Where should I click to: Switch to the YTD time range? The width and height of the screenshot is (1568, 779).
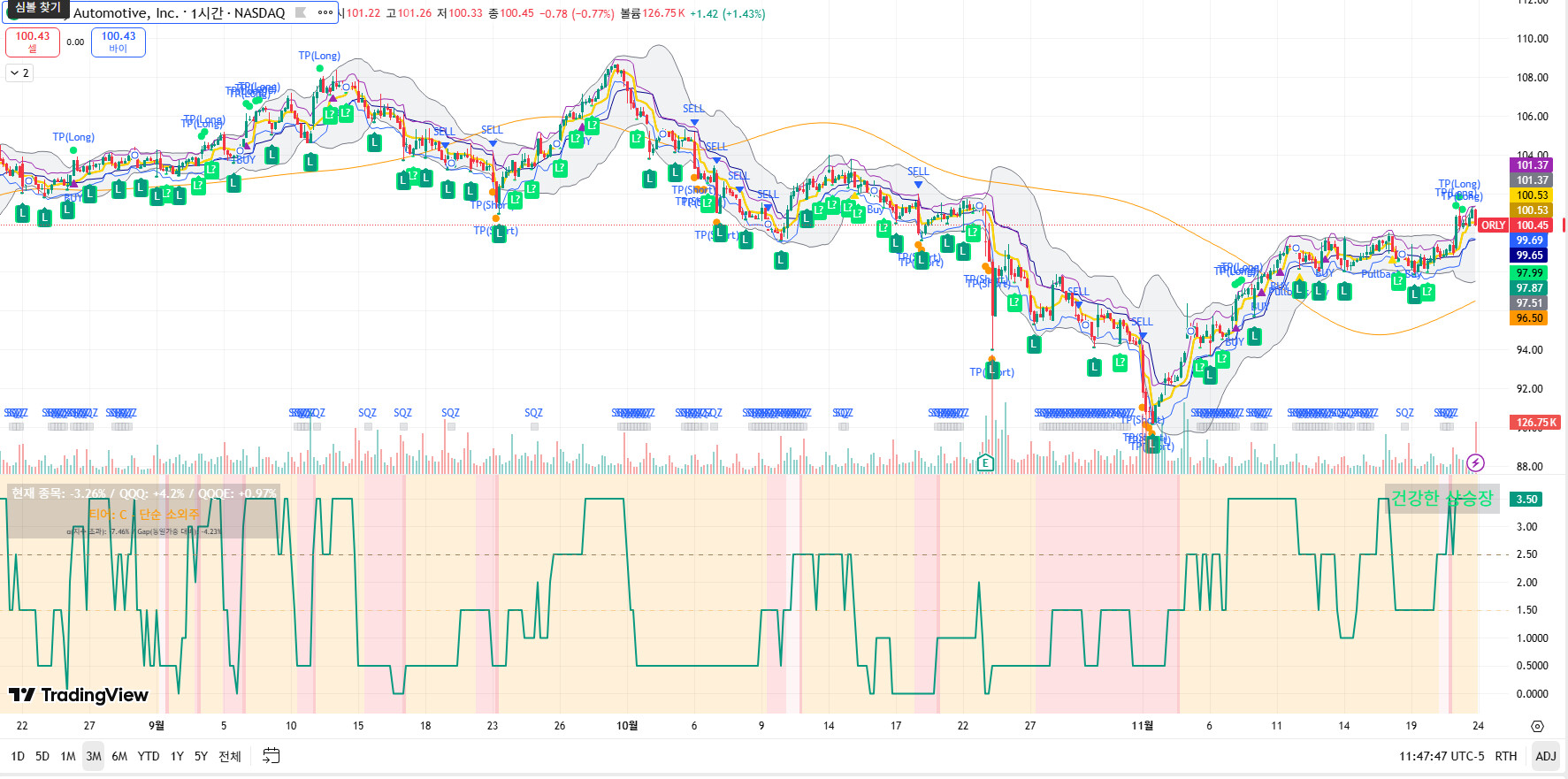[149, 756]
